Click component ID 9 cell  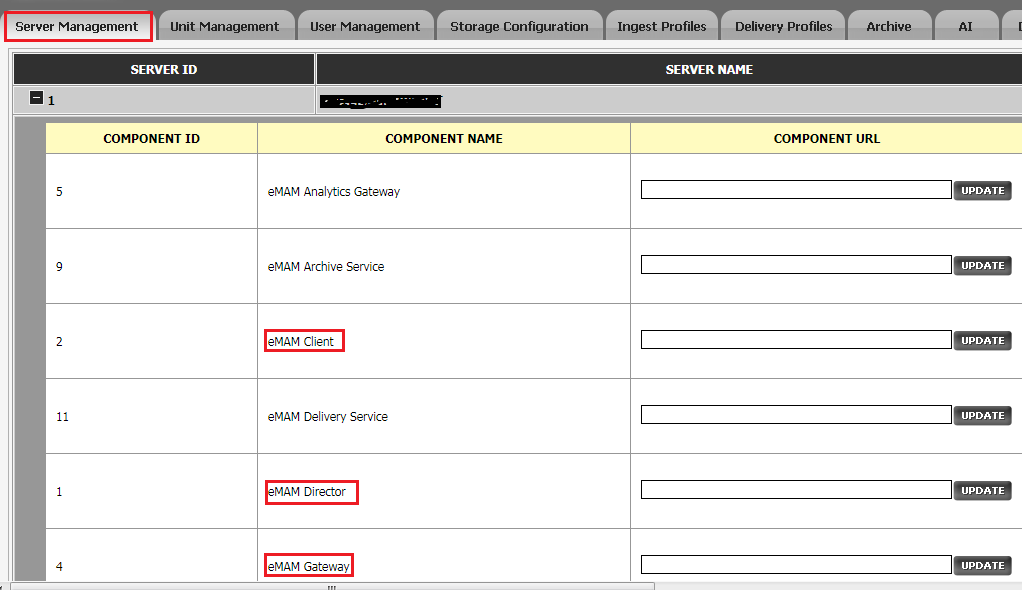tap(151, 266)
